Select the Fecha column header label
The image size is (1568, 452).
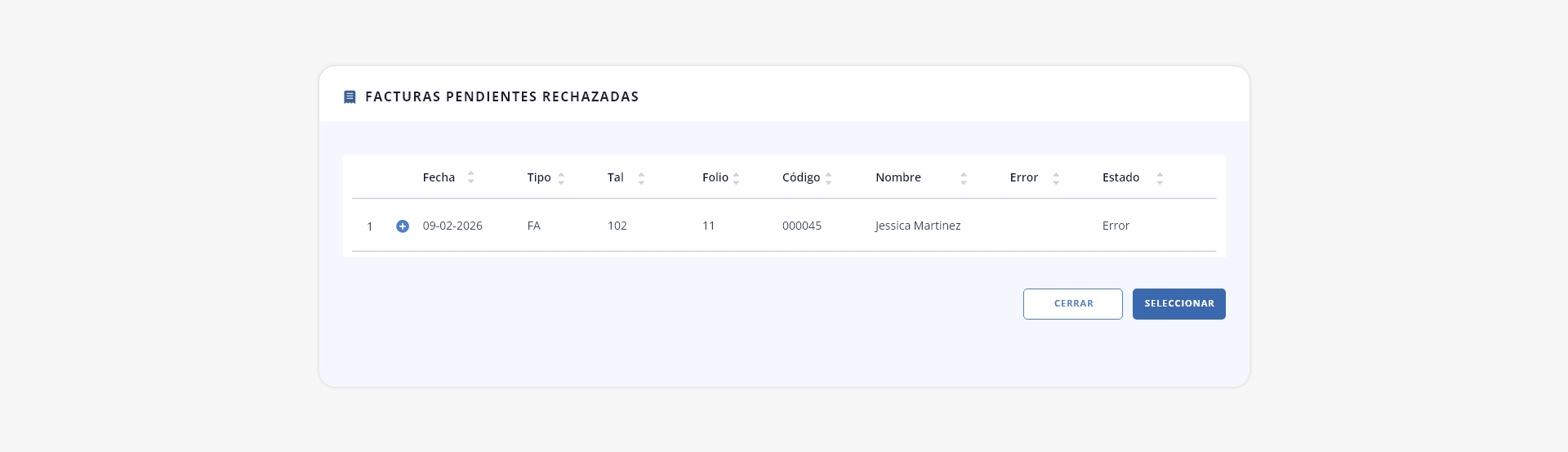point(439,177)
